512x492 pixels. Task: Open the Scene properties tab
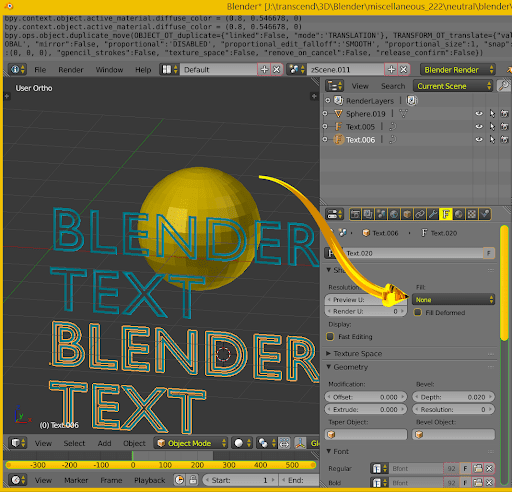tap(381, 214)
